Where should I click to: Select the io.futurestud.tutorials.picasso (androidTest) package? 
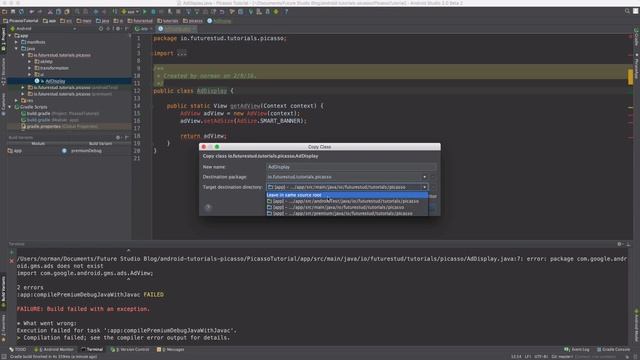click(73, 87)
